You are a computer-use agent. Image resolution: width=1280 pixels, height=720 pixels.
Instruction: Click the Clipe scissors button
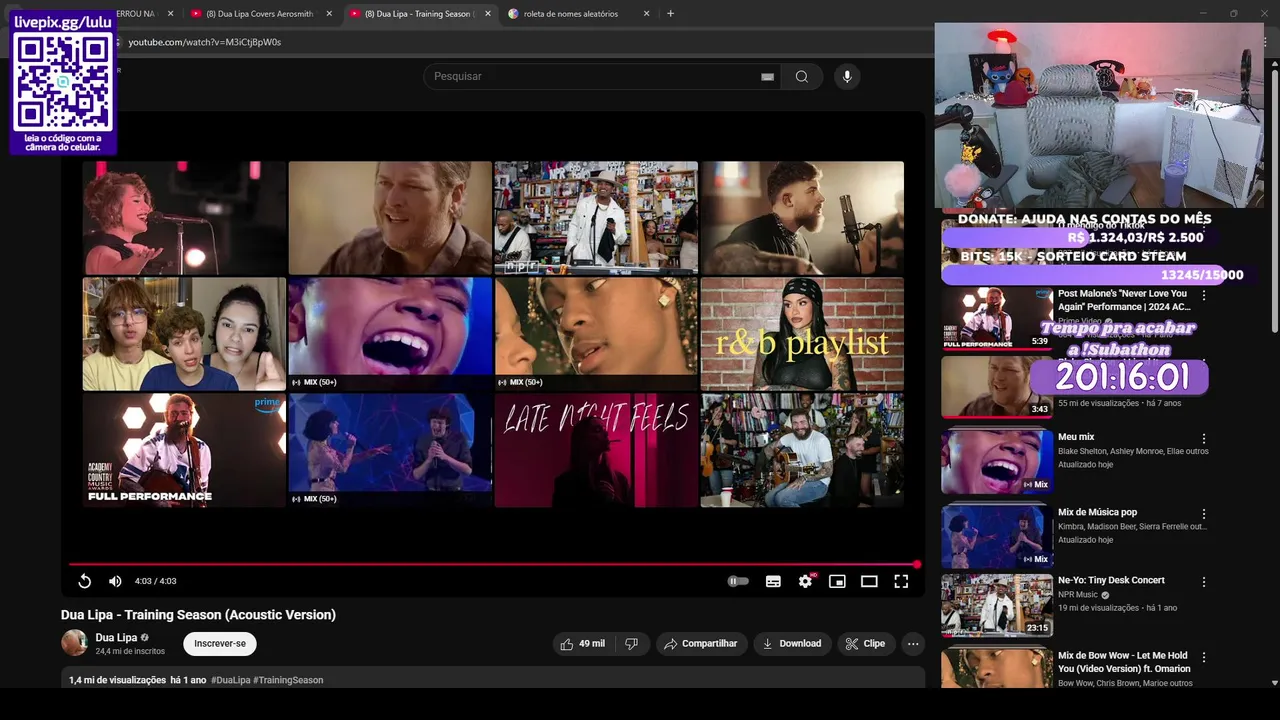865,644
